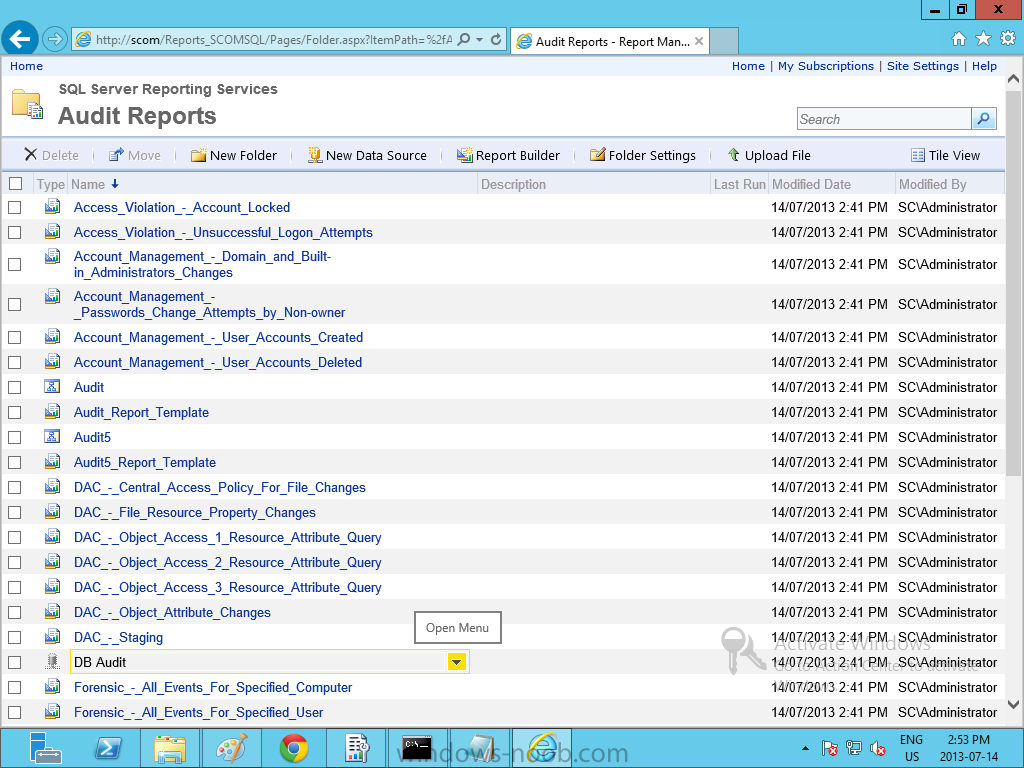Image resolution: width=1024 pixels, height=768 pixels.
Task: Open Forensic_-_All_Events_For_Specified_Computer report
Action: [x=213, y=687]
